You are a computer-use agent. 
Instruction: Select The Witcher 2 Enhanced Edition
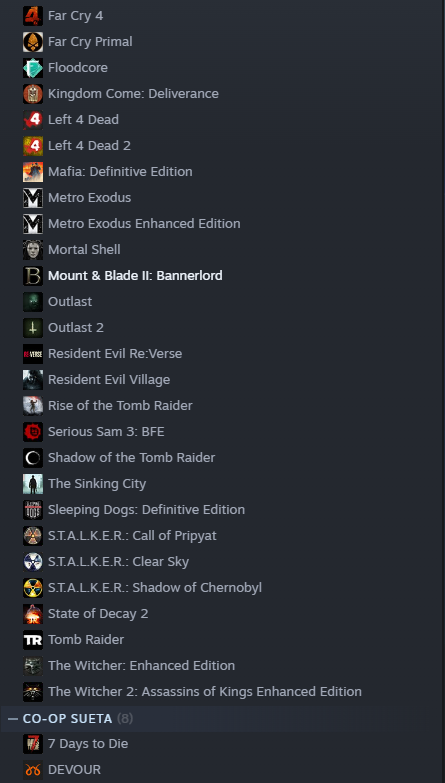pyautogui.click(x=205, y=691)
